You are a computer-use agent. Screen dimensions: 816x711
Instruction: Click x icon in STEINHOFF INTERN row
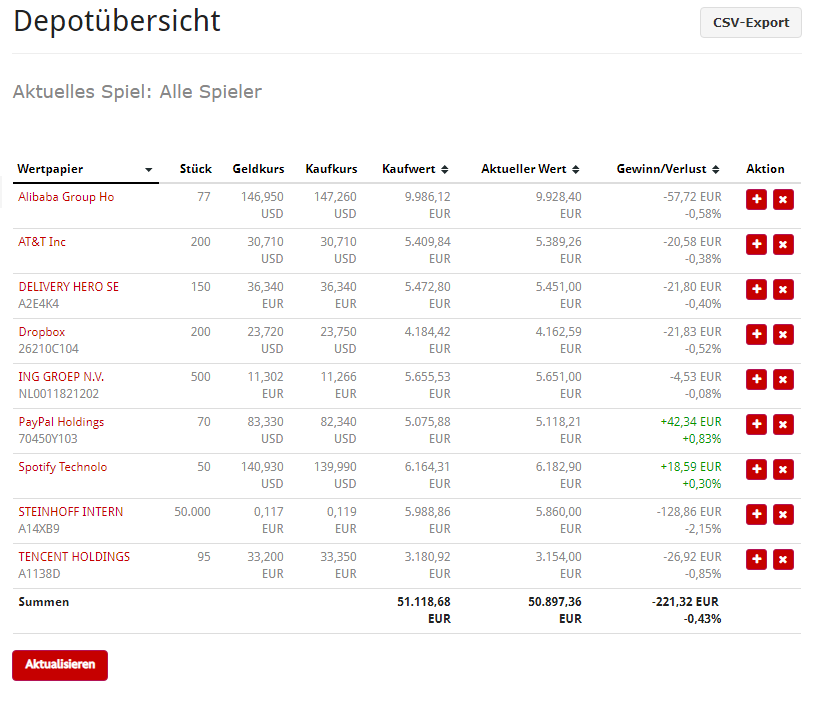[783, 515]
